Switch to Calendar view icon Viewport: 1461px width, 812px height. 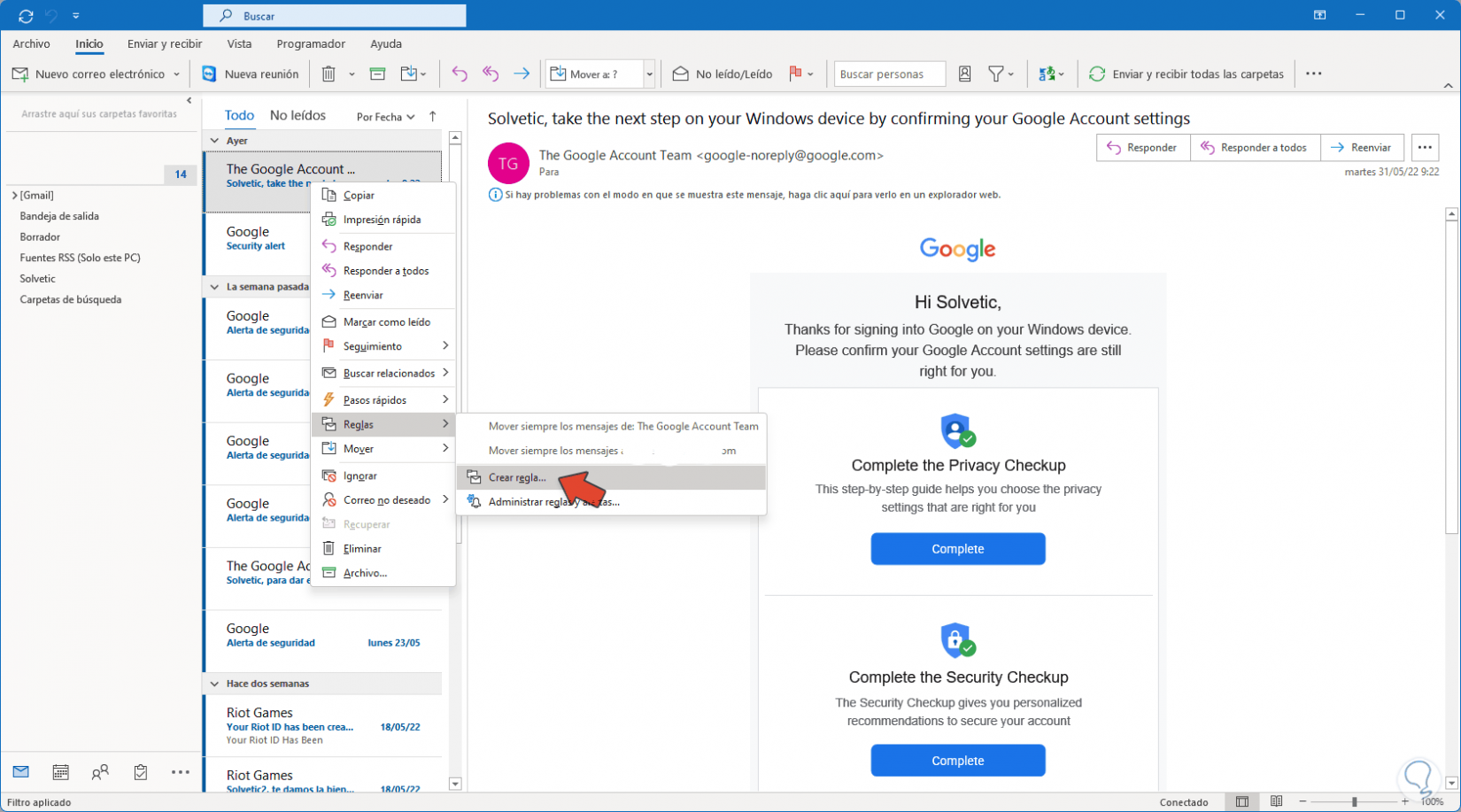coord(60,772)
